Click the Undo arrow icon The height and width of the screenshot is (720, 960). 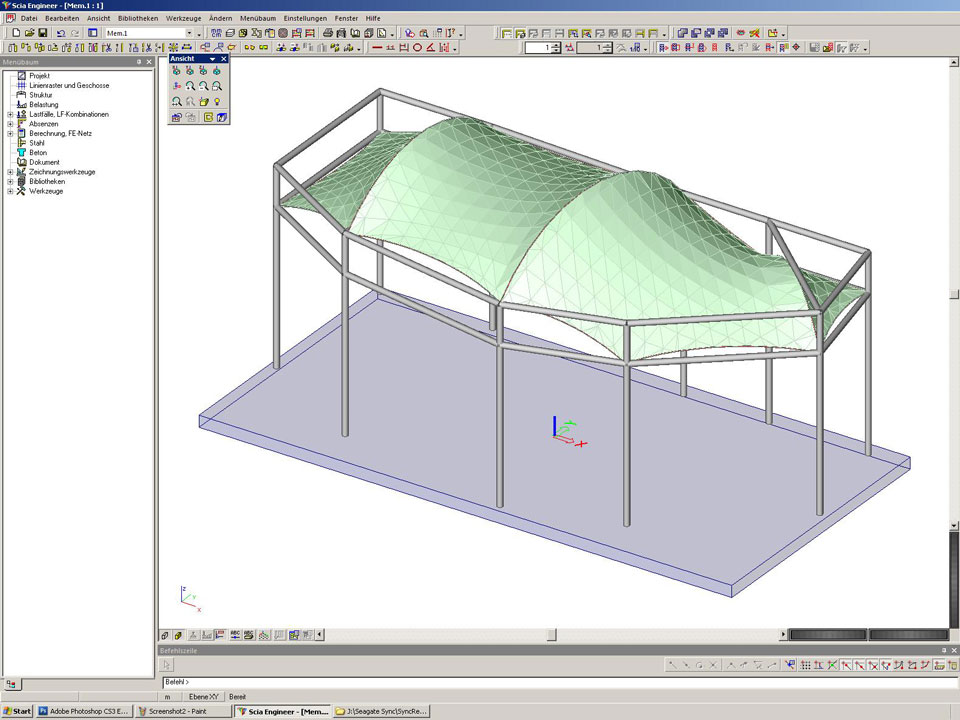point(61,33)
